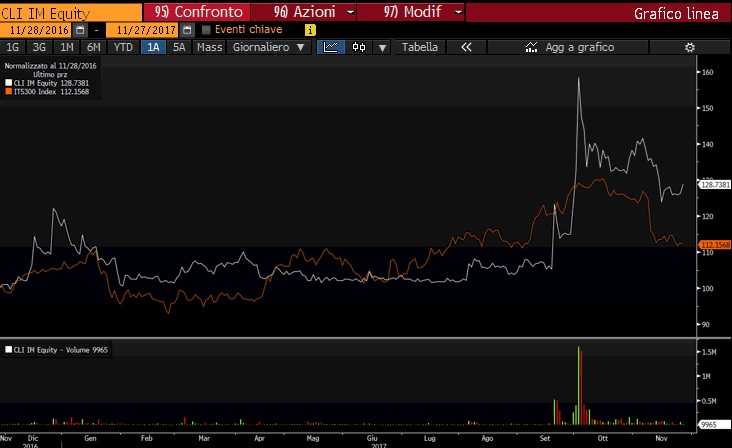This screenshot has width=732, height=448.
Task: Click CLI IM Equity 128.7381 legend entry
Action: pyautogui.click(x=47, y=83)
